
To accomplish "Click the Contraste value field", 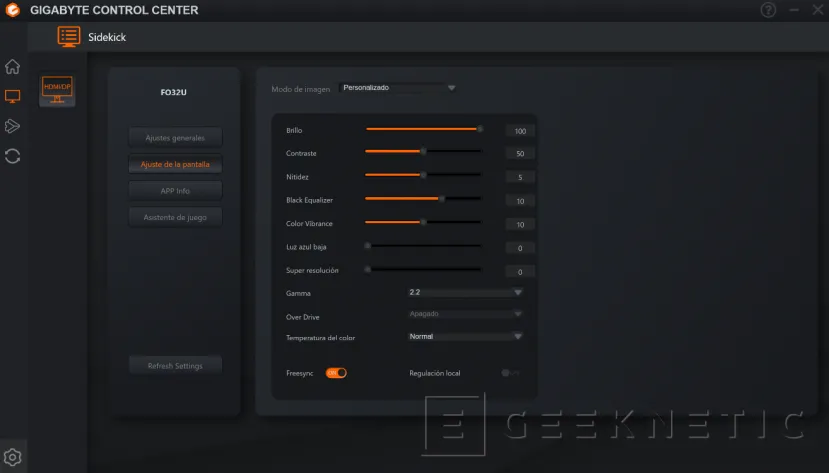I will 520,154.
